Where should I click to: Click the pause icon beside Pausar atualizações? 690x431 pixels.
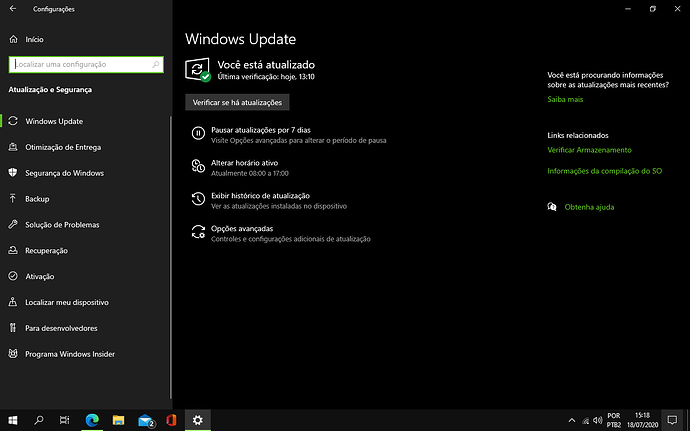tap(198, 133)
